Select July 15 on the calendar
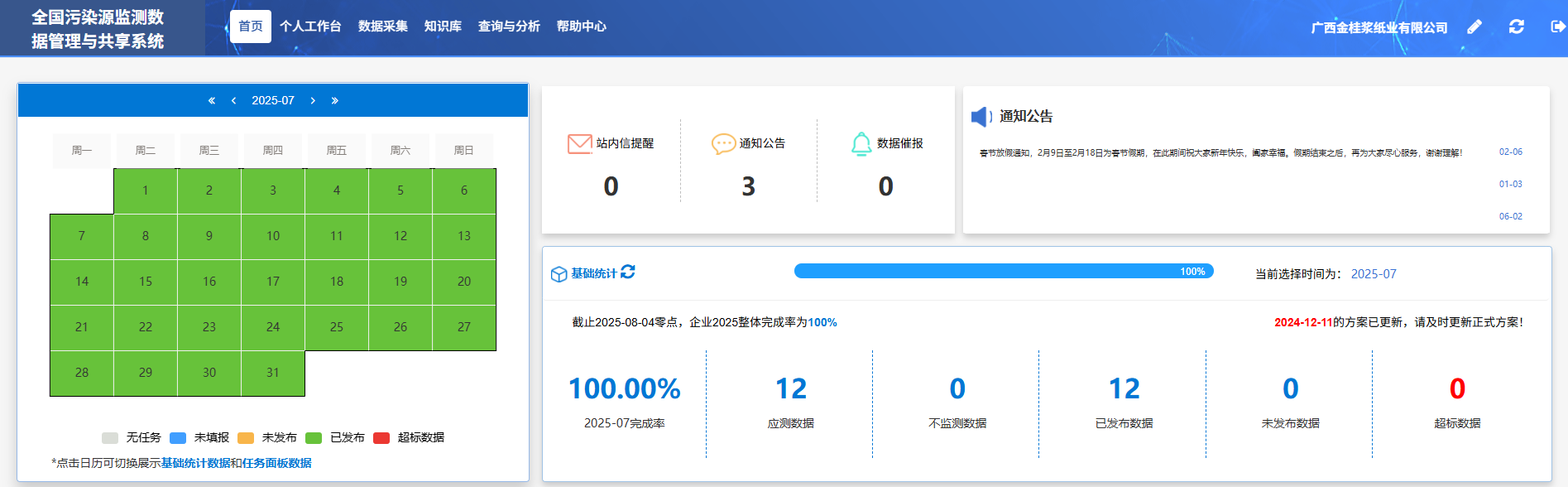Viewport: 1568px width, 487px height. pos(146,282)
